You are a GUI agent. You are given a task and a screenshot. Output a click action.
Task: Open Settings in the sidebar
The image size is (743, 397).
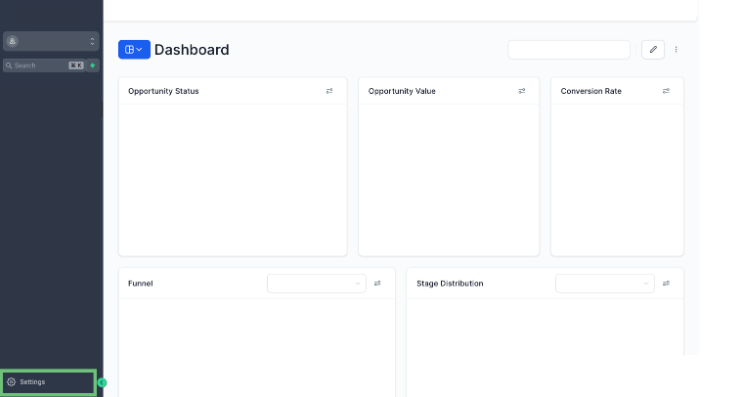tap(48, 382)
